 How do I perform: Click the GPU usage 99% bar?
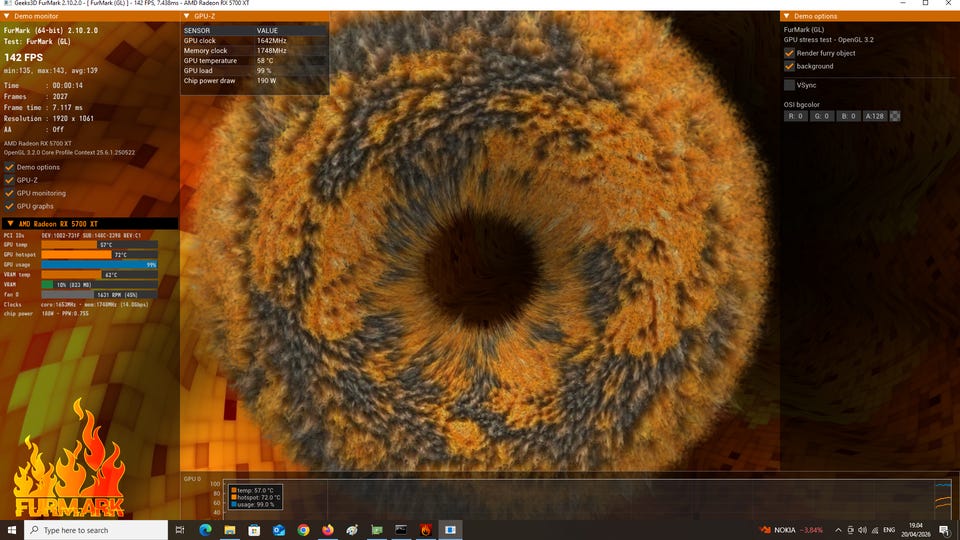[99, 264]
